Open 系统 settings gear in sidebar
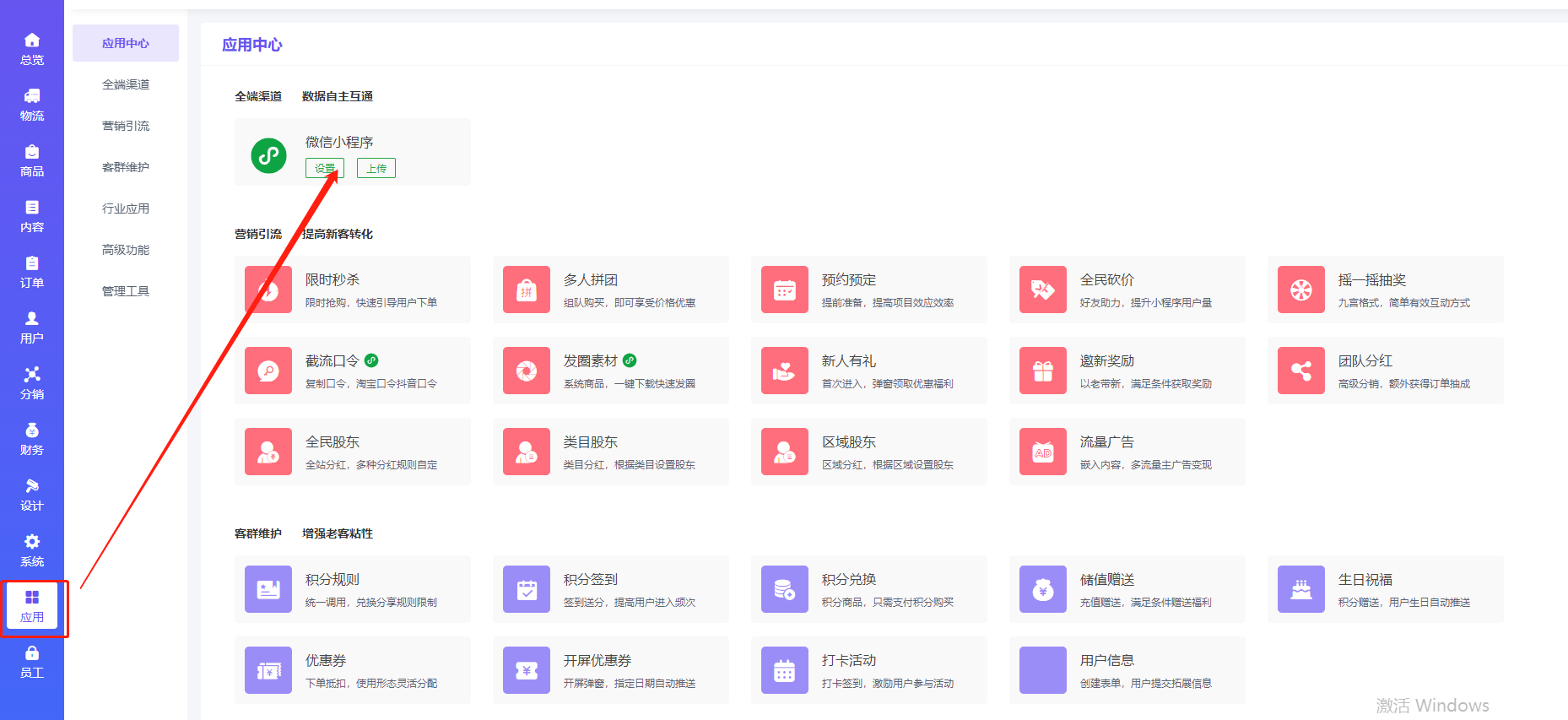The height and width of the screenshot is (720, 1568). coord(32,550)
